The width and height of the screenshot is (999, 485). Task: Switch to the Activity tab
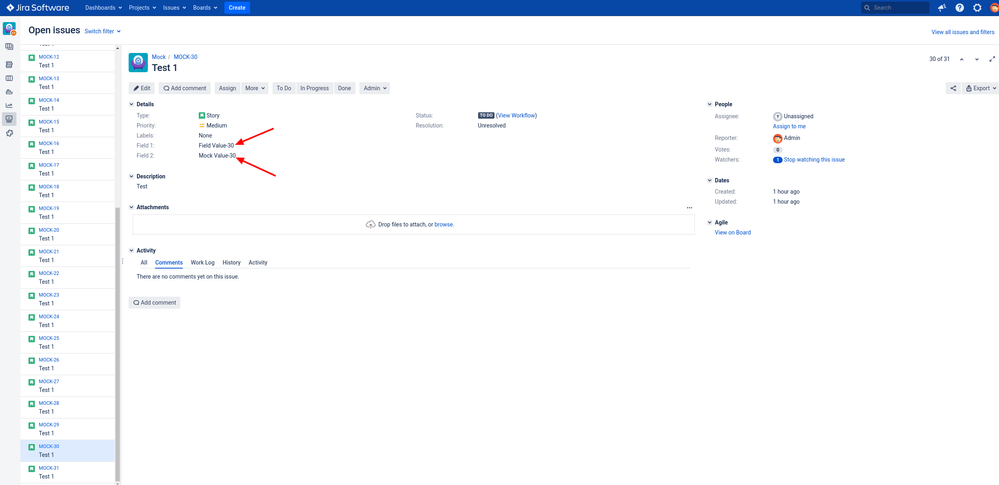click(258, 263)
